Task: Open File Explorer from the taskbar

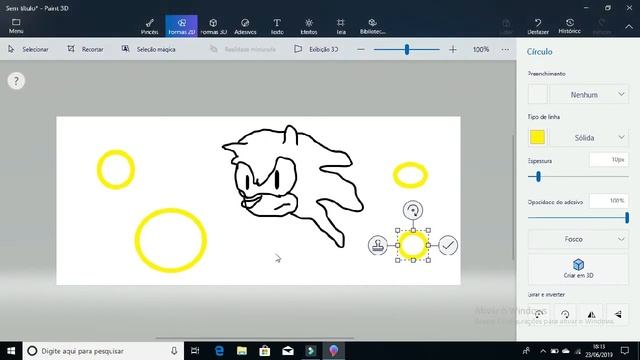Action: [x=242, y=351]
